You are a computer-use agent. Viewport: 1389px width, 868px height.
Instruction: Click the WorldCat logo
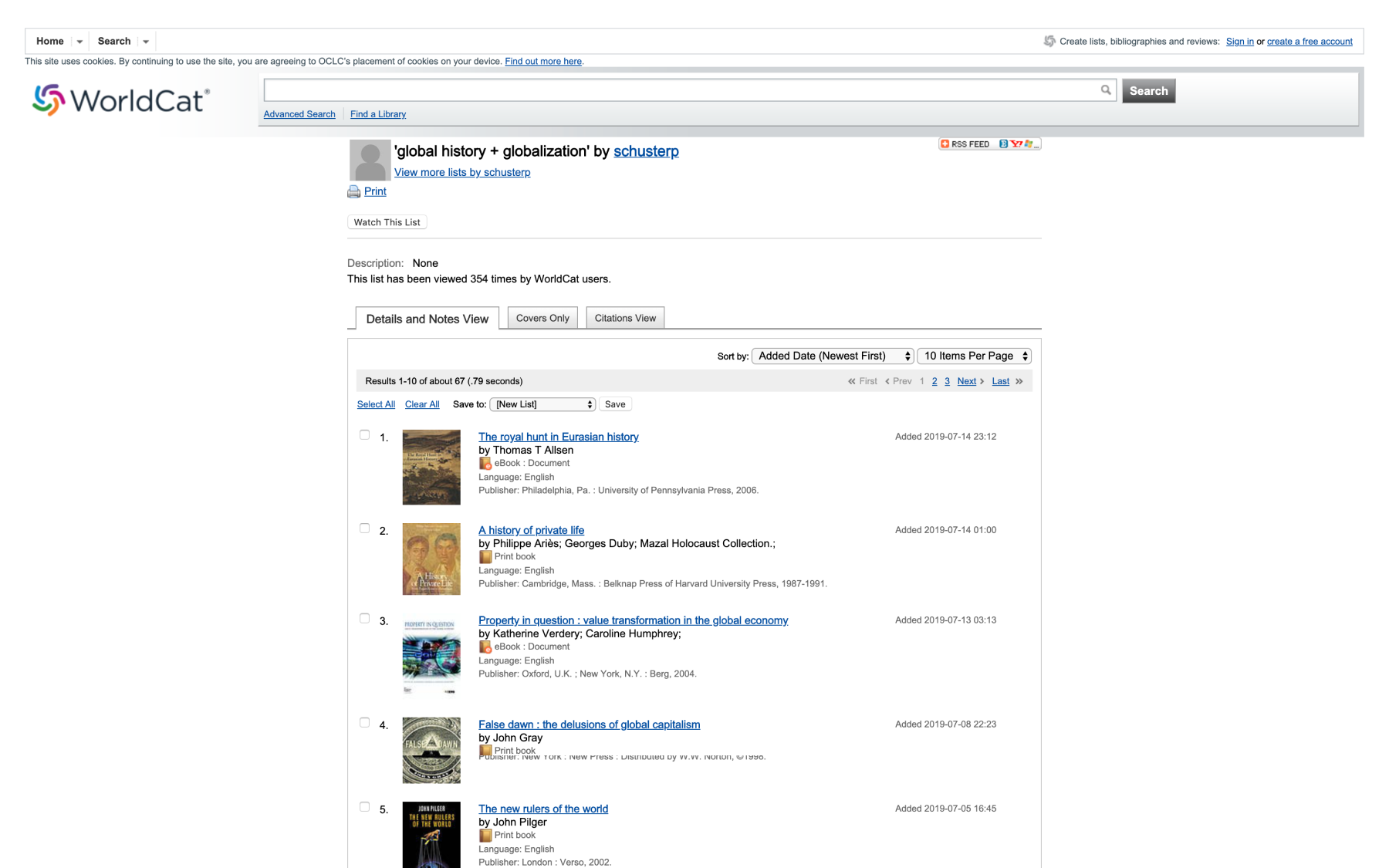pos(121,100)
